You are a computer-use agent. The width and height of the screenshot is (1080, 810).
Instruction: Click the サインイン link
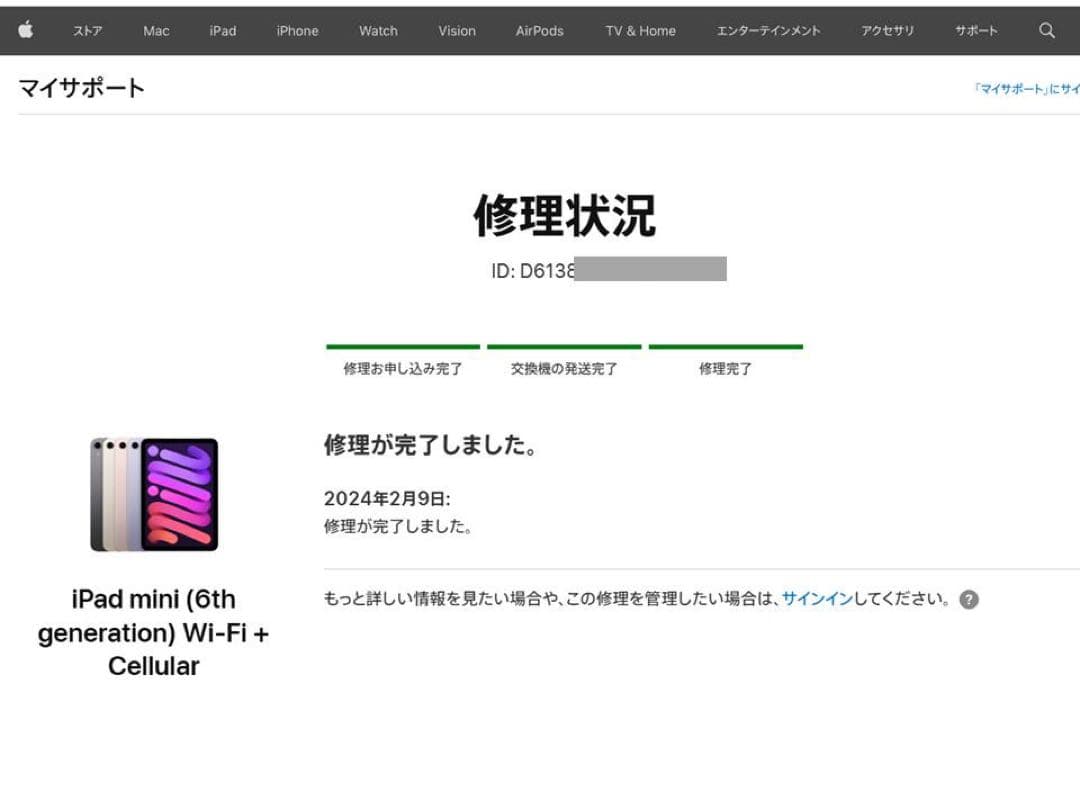pos(817,599)
